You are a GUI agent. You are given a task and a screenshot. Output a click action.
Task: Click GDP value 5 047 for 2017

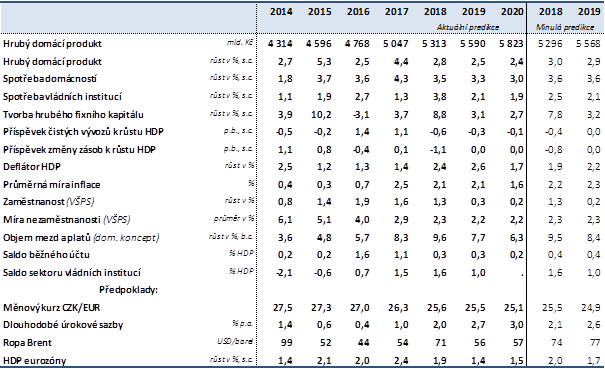pos(395,44)
